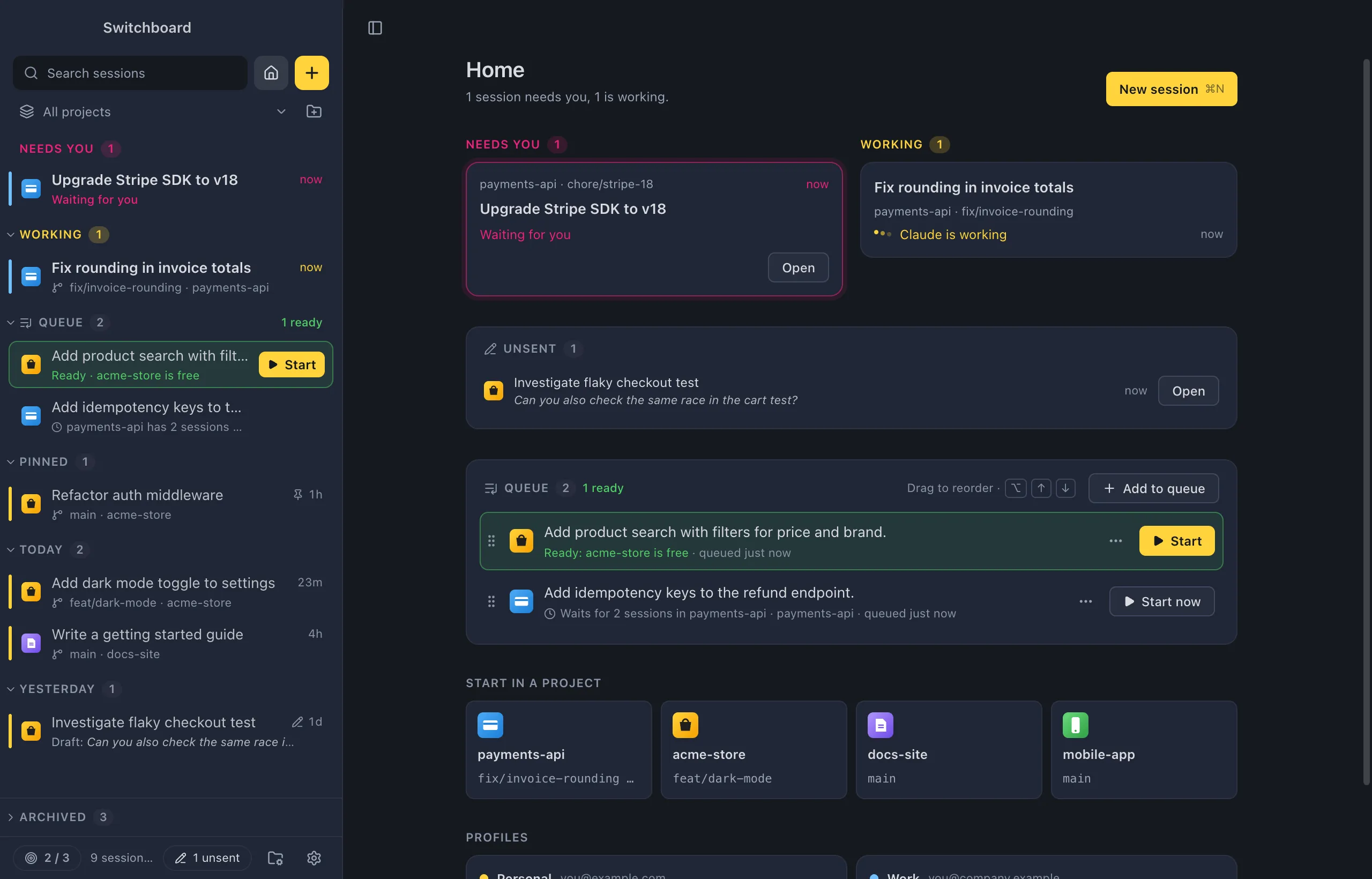
Task: Click Start on sidebar product search item
Action: (292, 364)
